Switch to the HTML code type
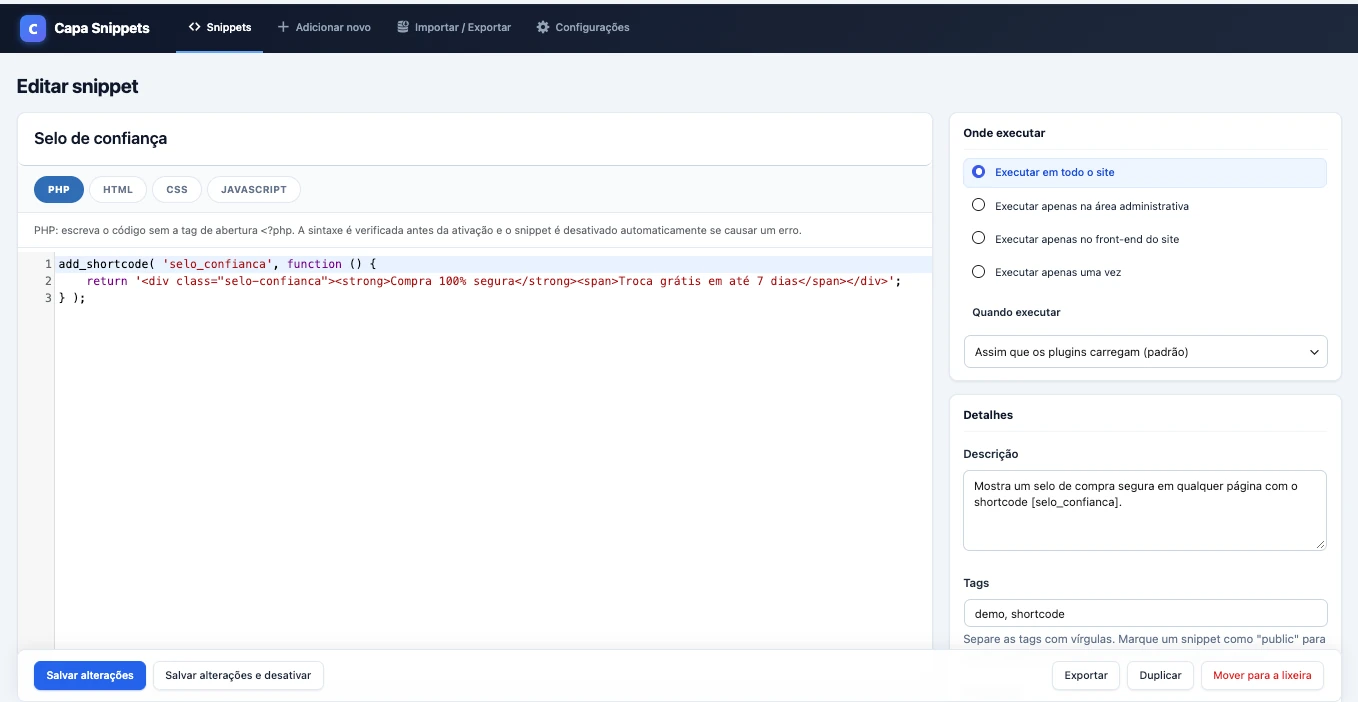 (118, 189)
